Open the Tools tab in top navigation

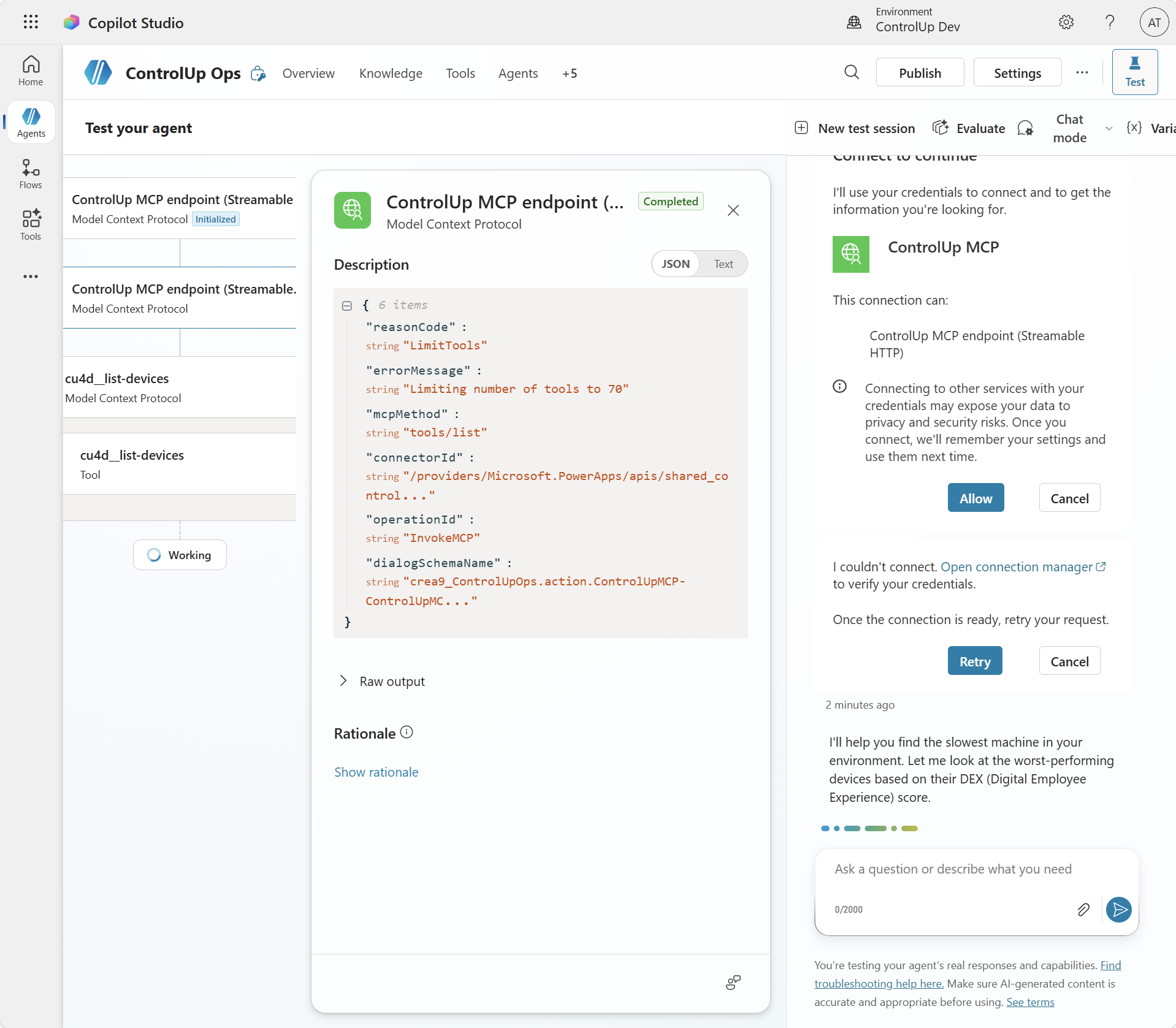point(460,74)
